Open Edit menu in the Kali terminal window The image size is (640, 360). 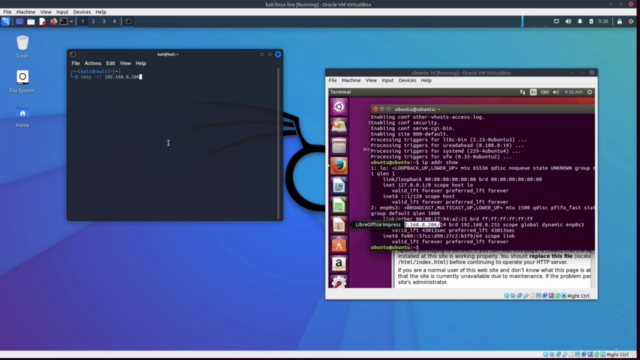click(x=111, y=63)
